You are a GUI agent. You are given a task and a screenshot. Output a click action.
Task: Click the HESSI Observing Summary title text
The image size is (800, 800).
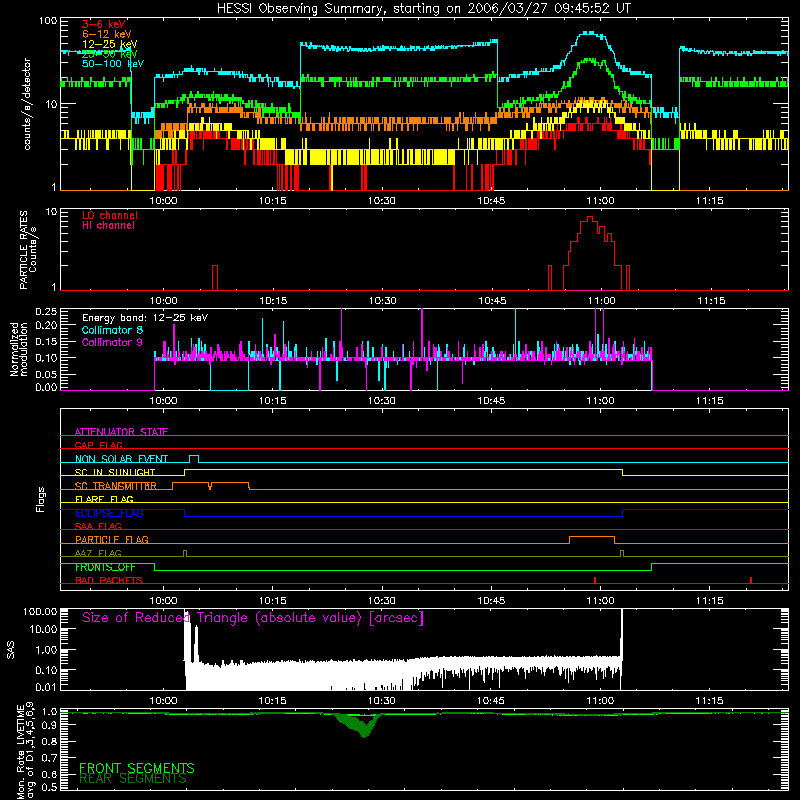pos(424,8)
